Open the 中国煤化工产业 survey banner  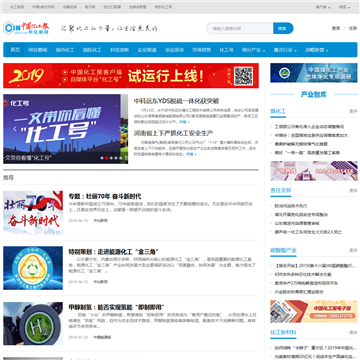point(314,73)
